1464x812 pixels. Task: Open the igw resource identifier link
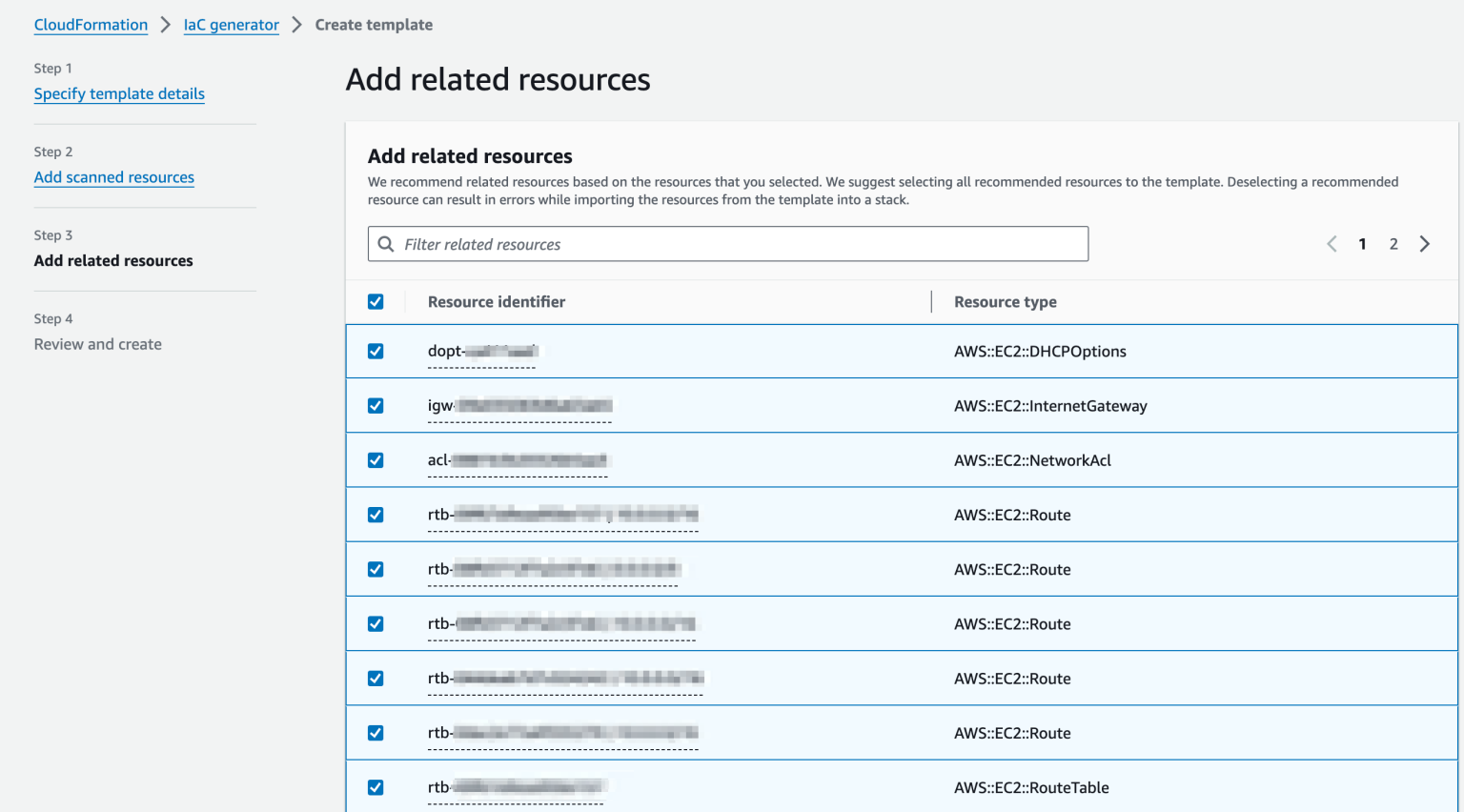click(519, 405)
